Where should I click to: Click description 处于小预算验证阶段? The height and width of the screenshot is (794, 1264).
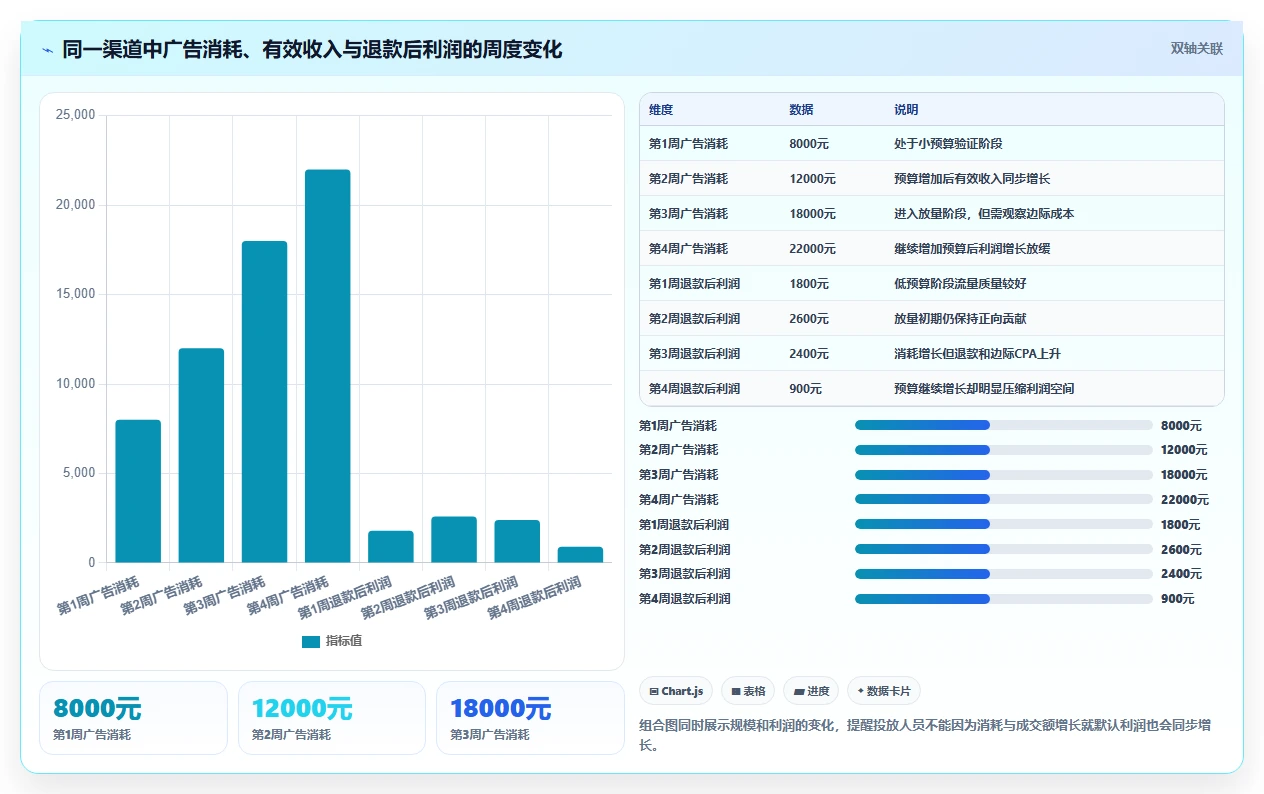[948, 144]
